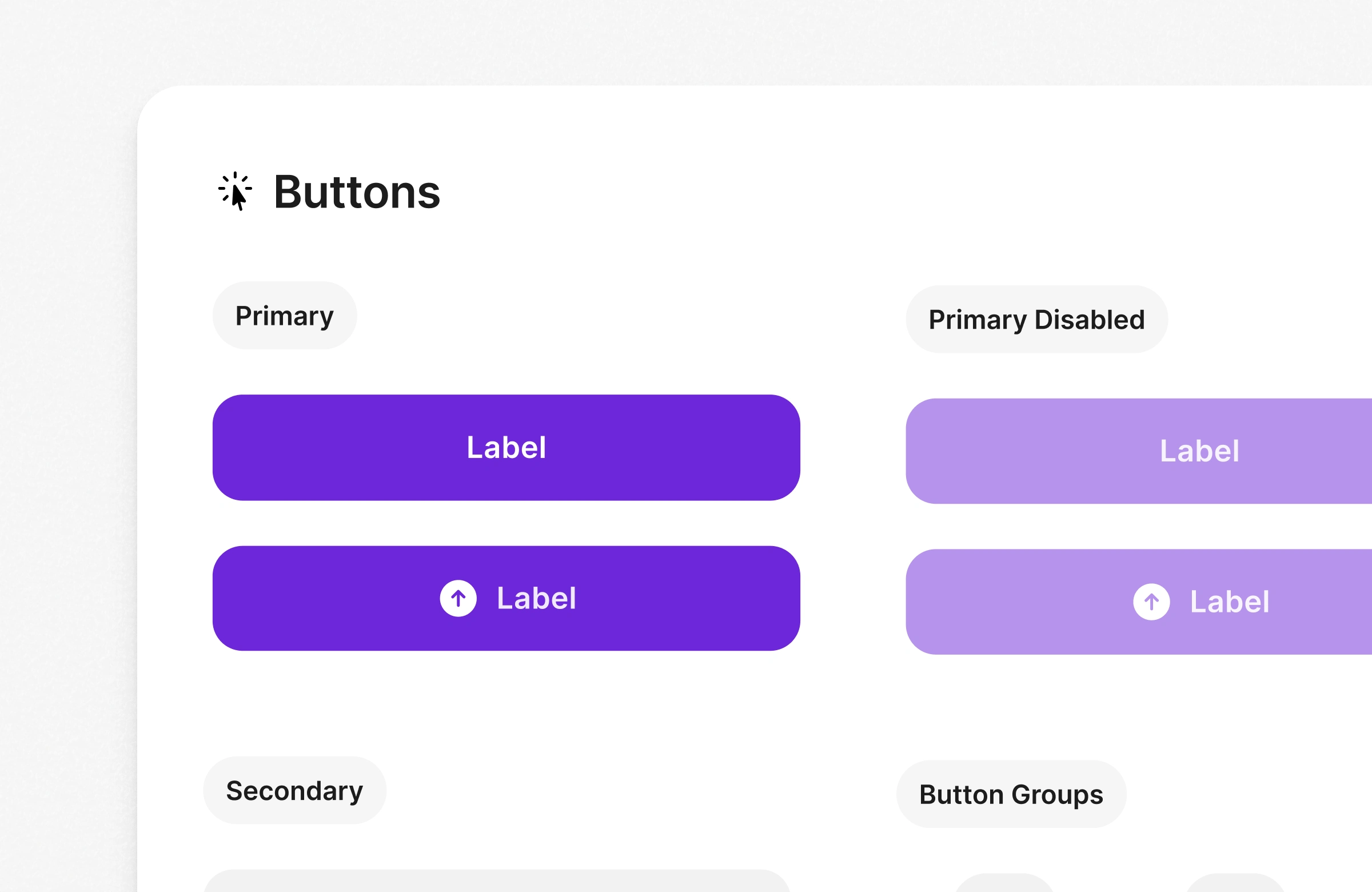This screenshot has width=1372, height=892.
Task: Click the gray Secondary button at the bottom
Action: [497, 882]
